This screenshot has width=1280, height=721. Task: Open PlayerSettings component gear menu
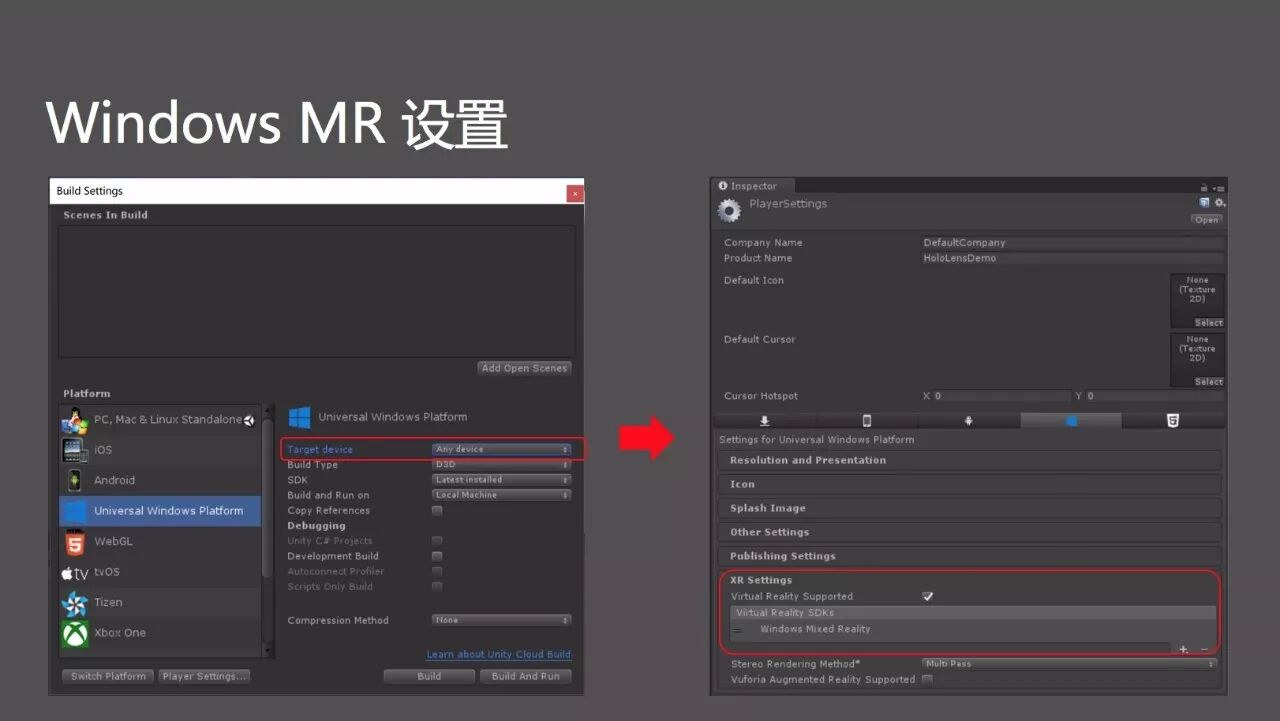1219,203
